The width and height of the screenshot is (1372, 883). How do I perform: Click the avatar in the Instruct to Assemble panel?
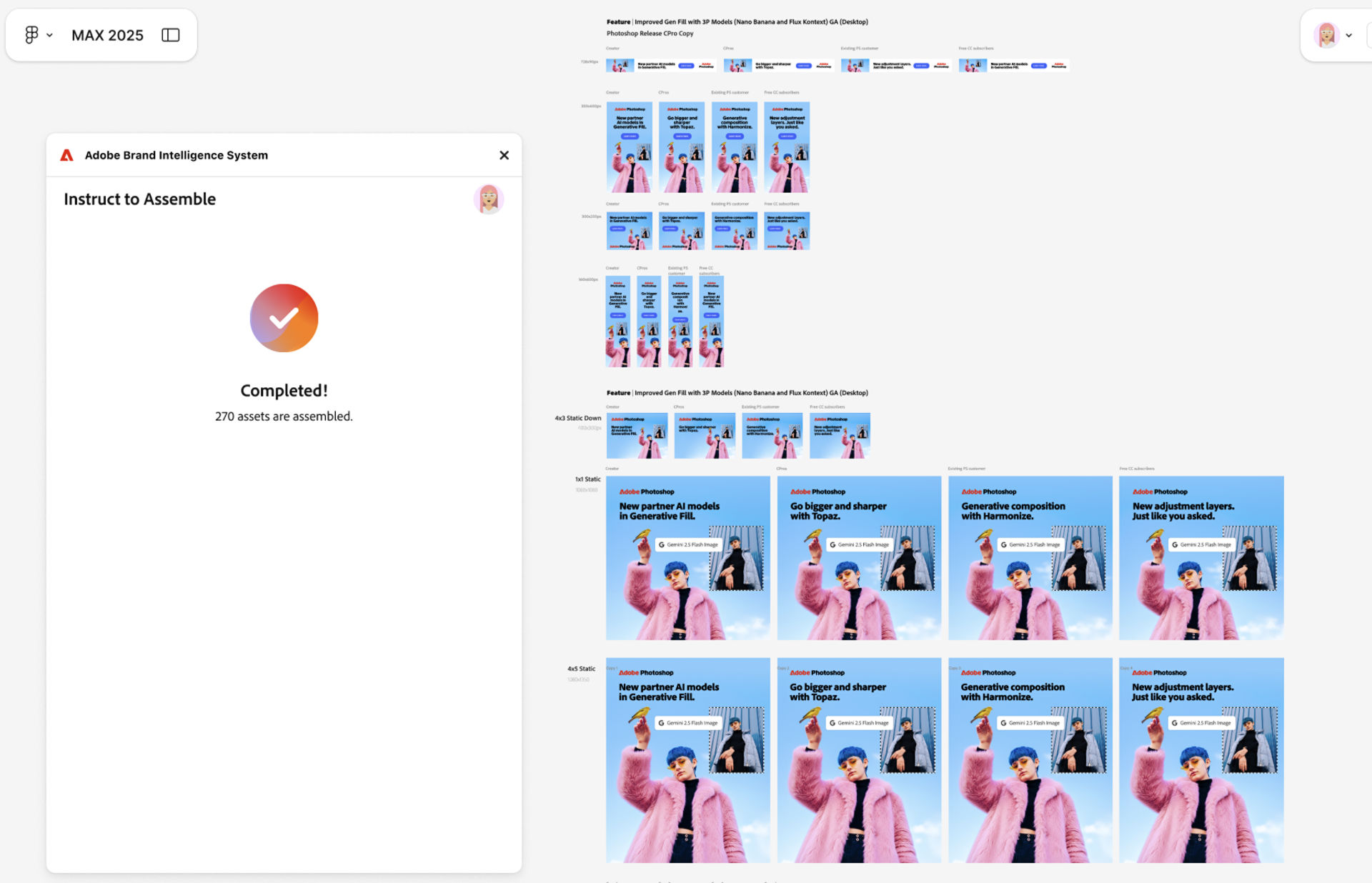coord(489,199)
